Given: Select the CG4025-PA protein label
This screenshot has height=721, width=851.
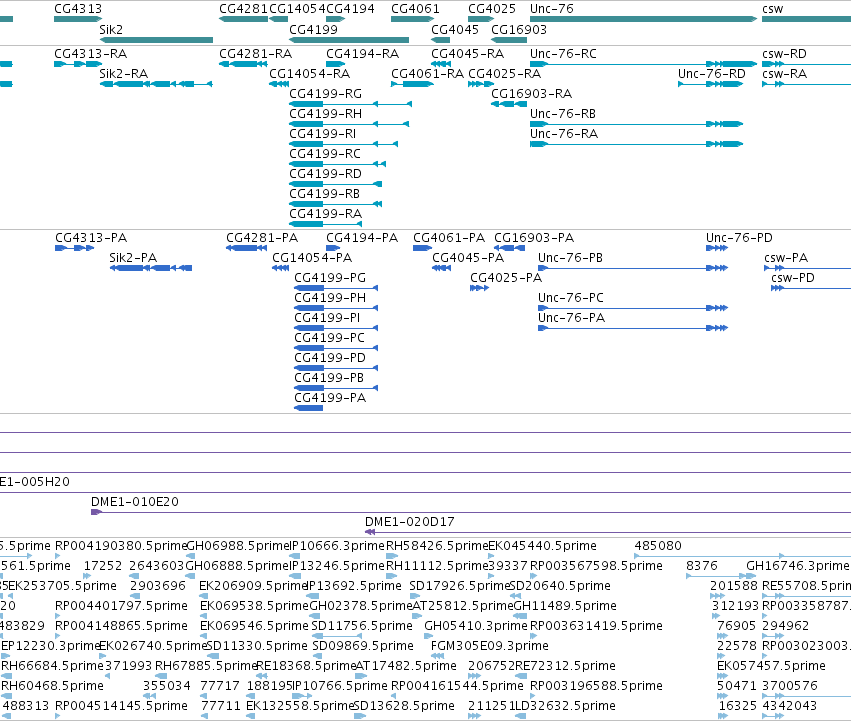Looking at the screenshot, I should [506, 277].
